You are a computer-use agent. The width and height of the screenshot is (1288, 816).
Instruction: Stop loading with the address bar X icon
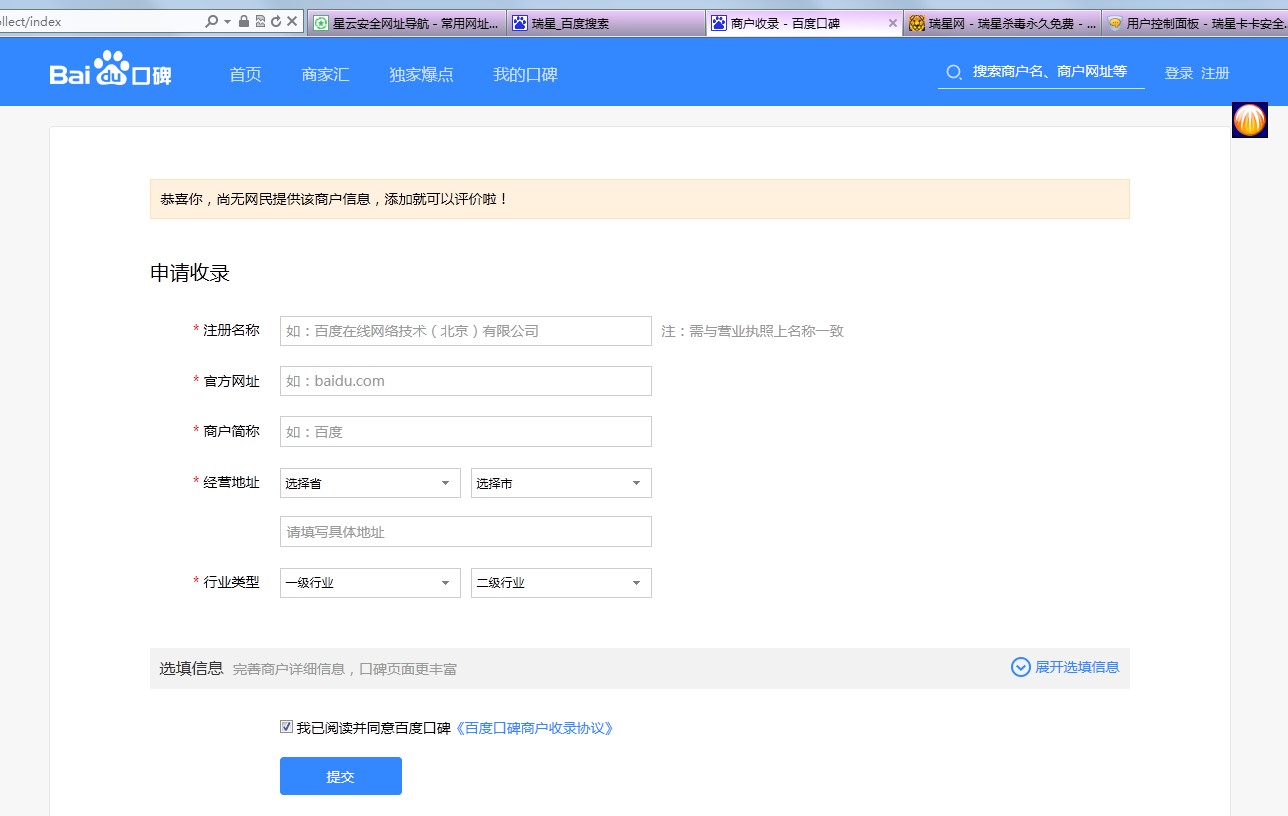[291, 21]
